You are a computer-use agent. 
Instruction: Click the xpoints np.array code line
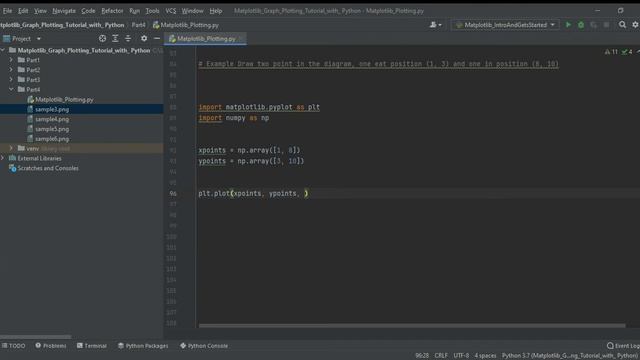pos(249,150)
